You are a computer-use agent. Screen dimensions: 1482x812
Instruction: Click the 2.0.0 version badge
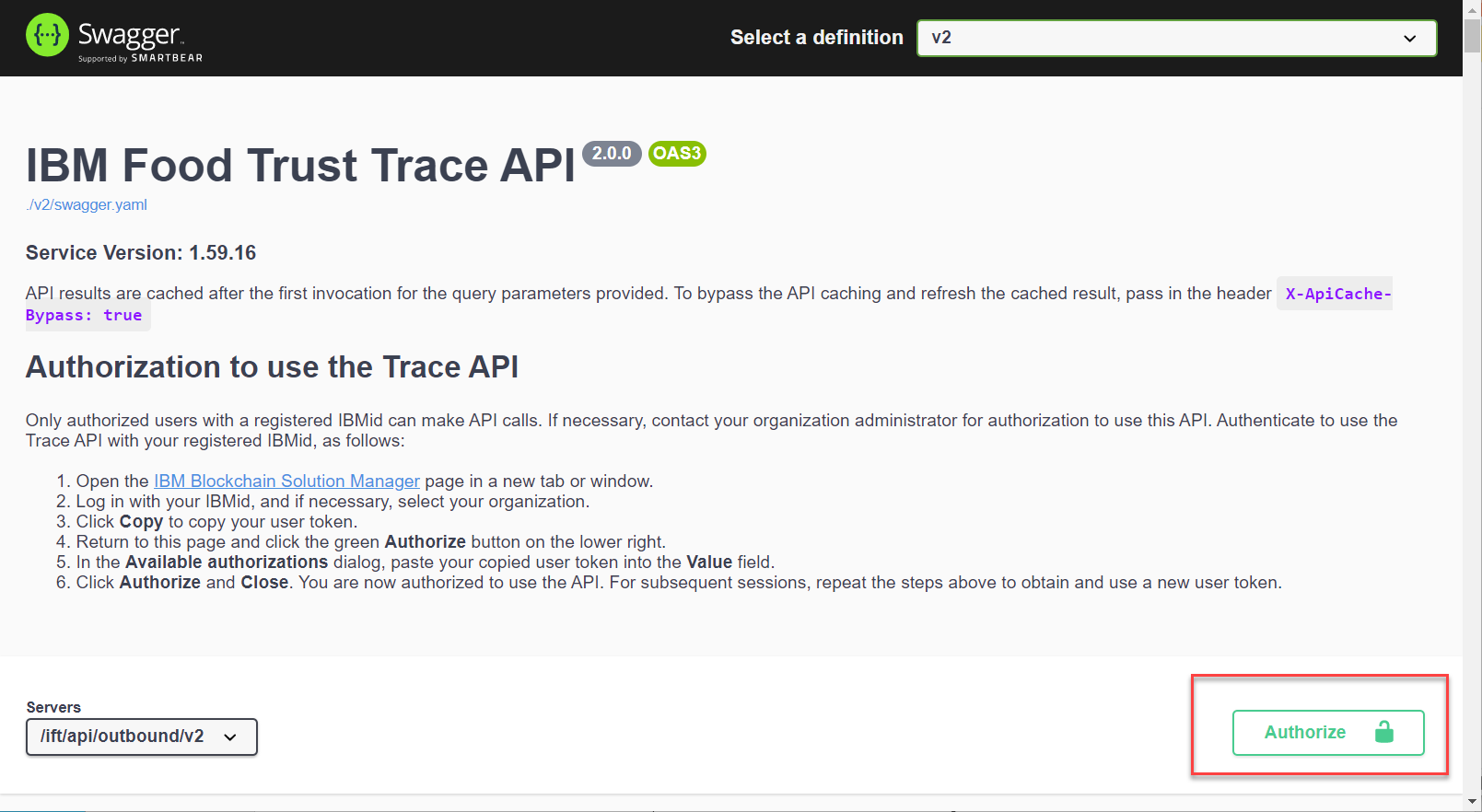coord(612,154)
